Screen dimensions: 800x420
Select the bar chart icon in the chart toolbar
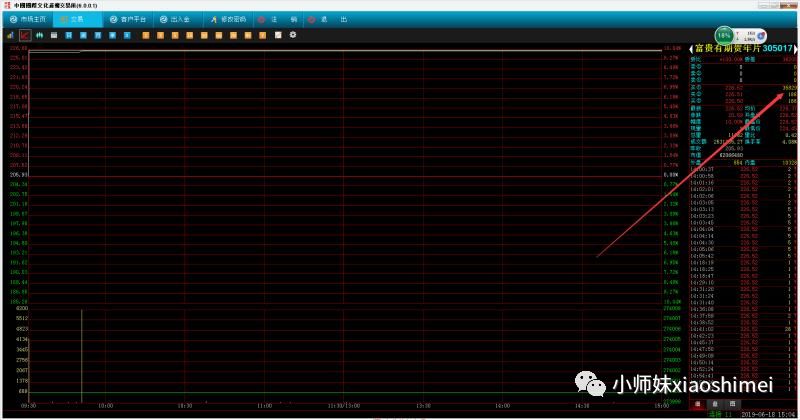10,35
